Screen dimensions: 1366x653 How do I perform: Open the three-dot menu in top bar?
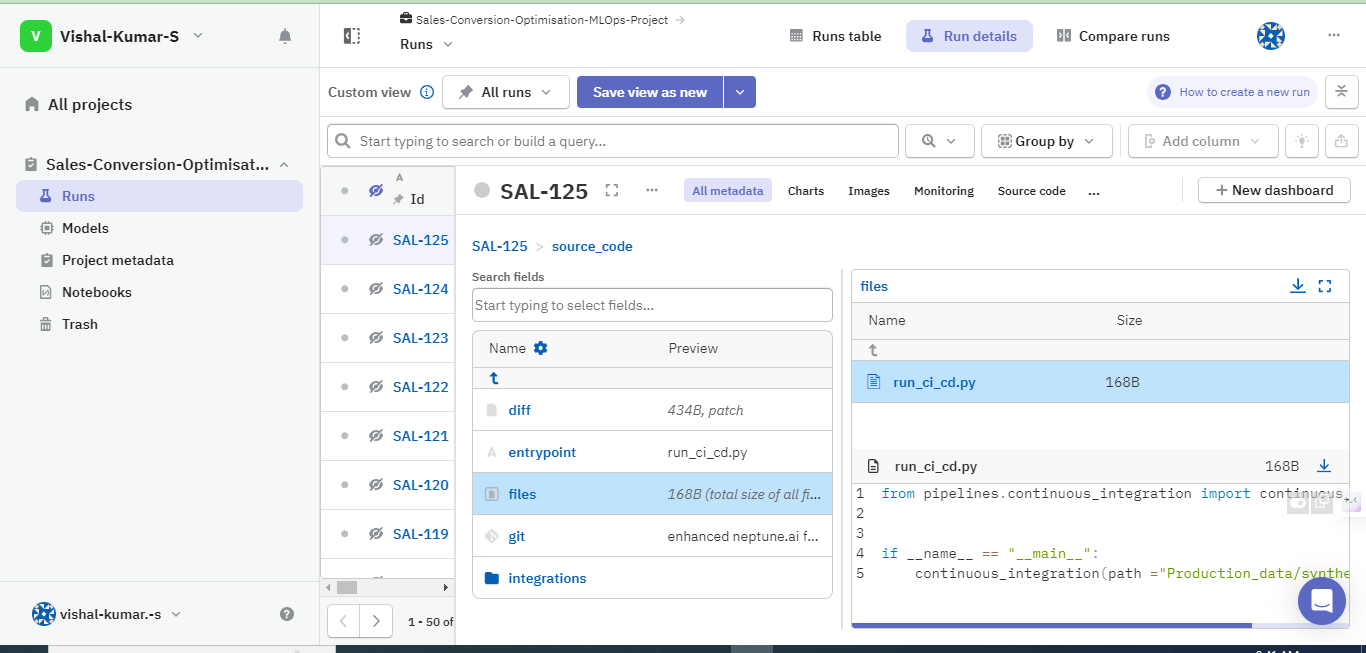coord(1334,35)
